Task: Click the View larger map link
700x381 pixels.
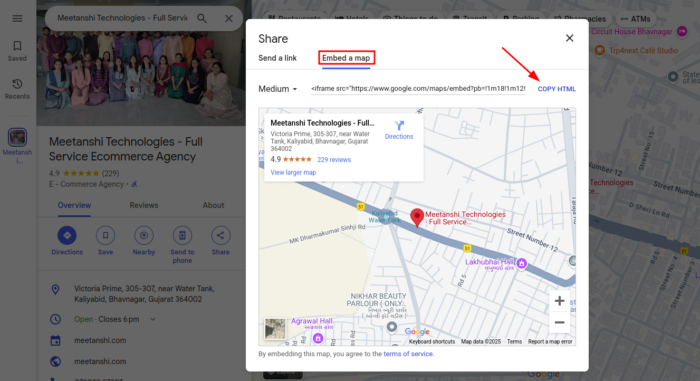Action: click(x=293, y=172)
